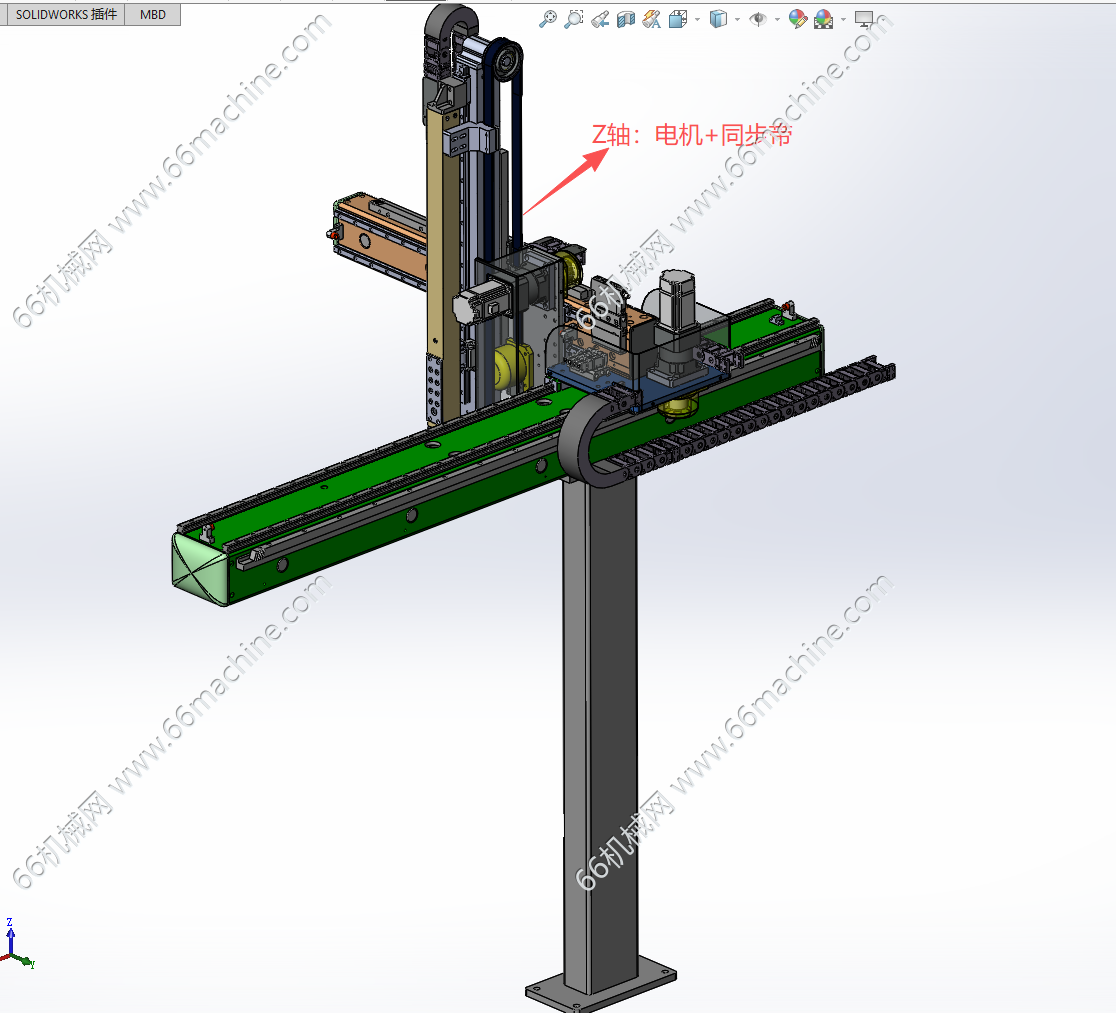Expand the View Orientation dropdown arrow
1116x1013 pixels.
pyautogui.click(x=696, y=19)
